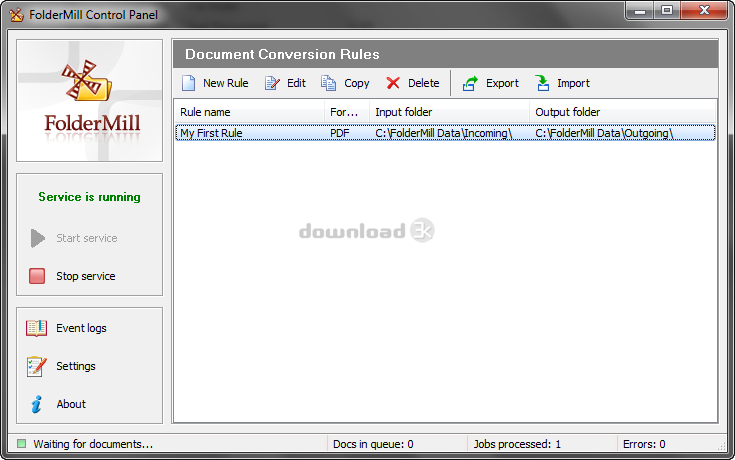Click the disabled Start service label
Screen dimensions: 735x460
click(87, 238)
